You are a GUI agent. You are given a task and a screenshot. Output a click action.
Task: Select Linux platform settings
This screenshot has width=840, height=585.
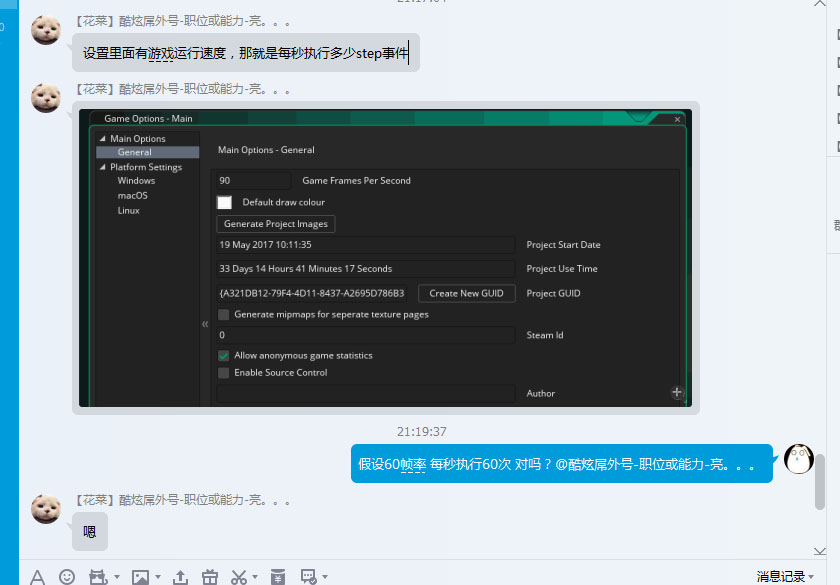tap(129, 211)
